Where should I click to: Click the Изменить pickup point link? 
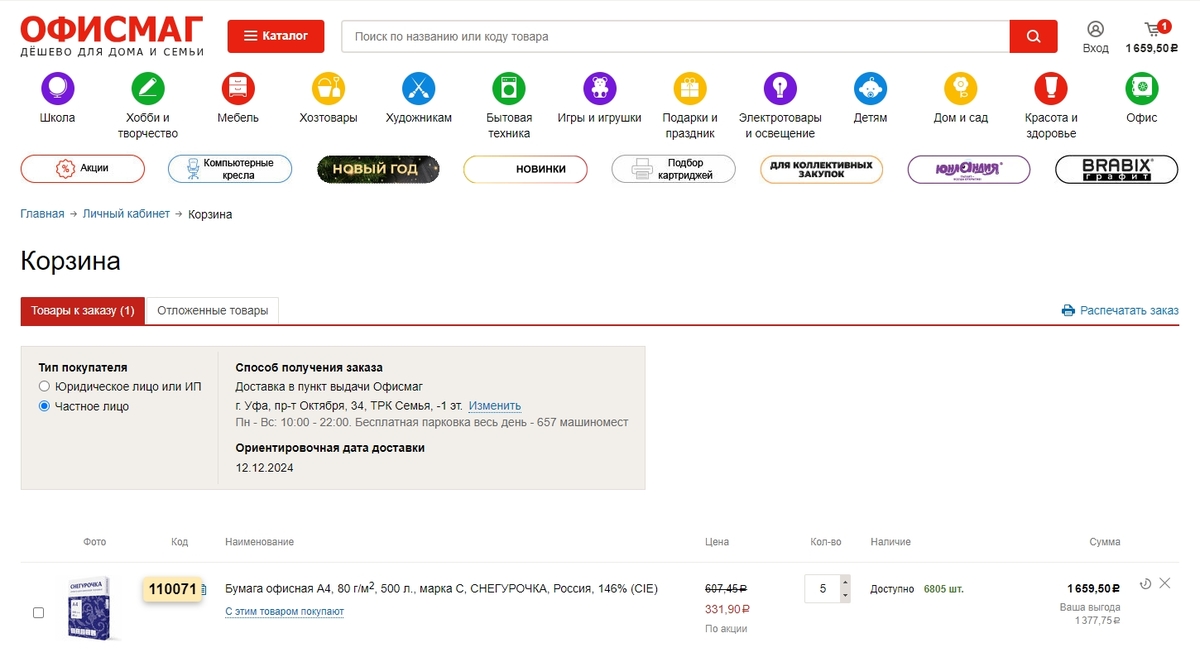click(x=494, y=406)
